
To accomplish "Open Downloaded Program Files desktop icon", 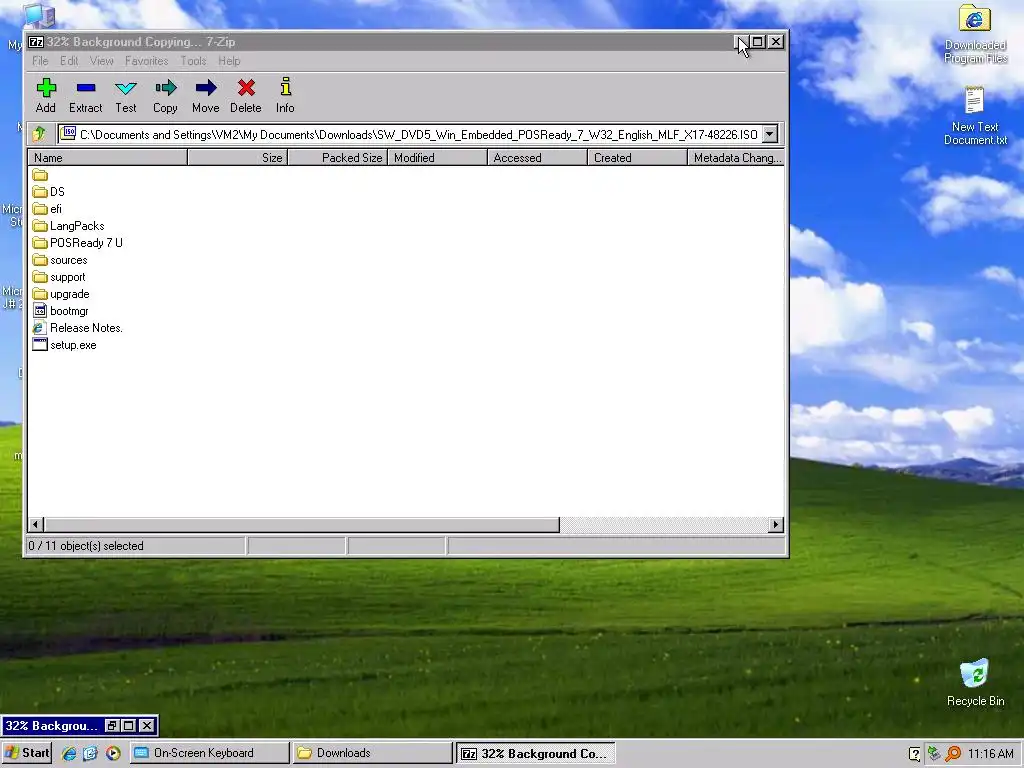I will tap(975, 35).
